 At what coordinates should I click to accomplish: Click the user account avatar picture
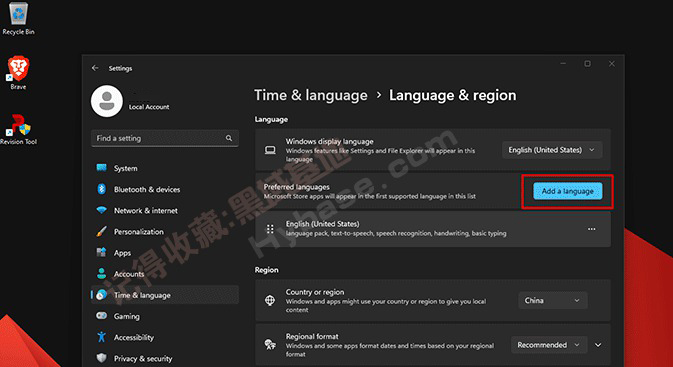tap(106, 101)
